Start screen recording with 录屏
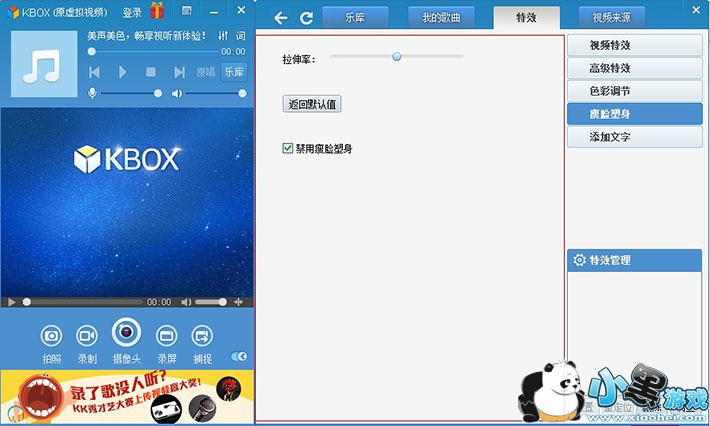Image resolution: width=710 pixels, height=426 pixels. 167,335
